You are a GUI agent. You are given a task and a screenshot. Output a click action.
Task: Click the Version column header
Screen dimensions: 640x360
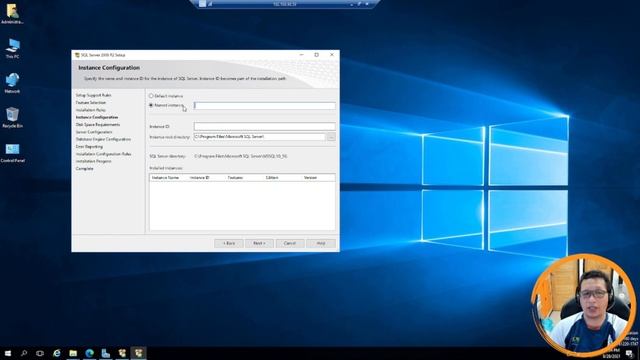coord(318,178)
